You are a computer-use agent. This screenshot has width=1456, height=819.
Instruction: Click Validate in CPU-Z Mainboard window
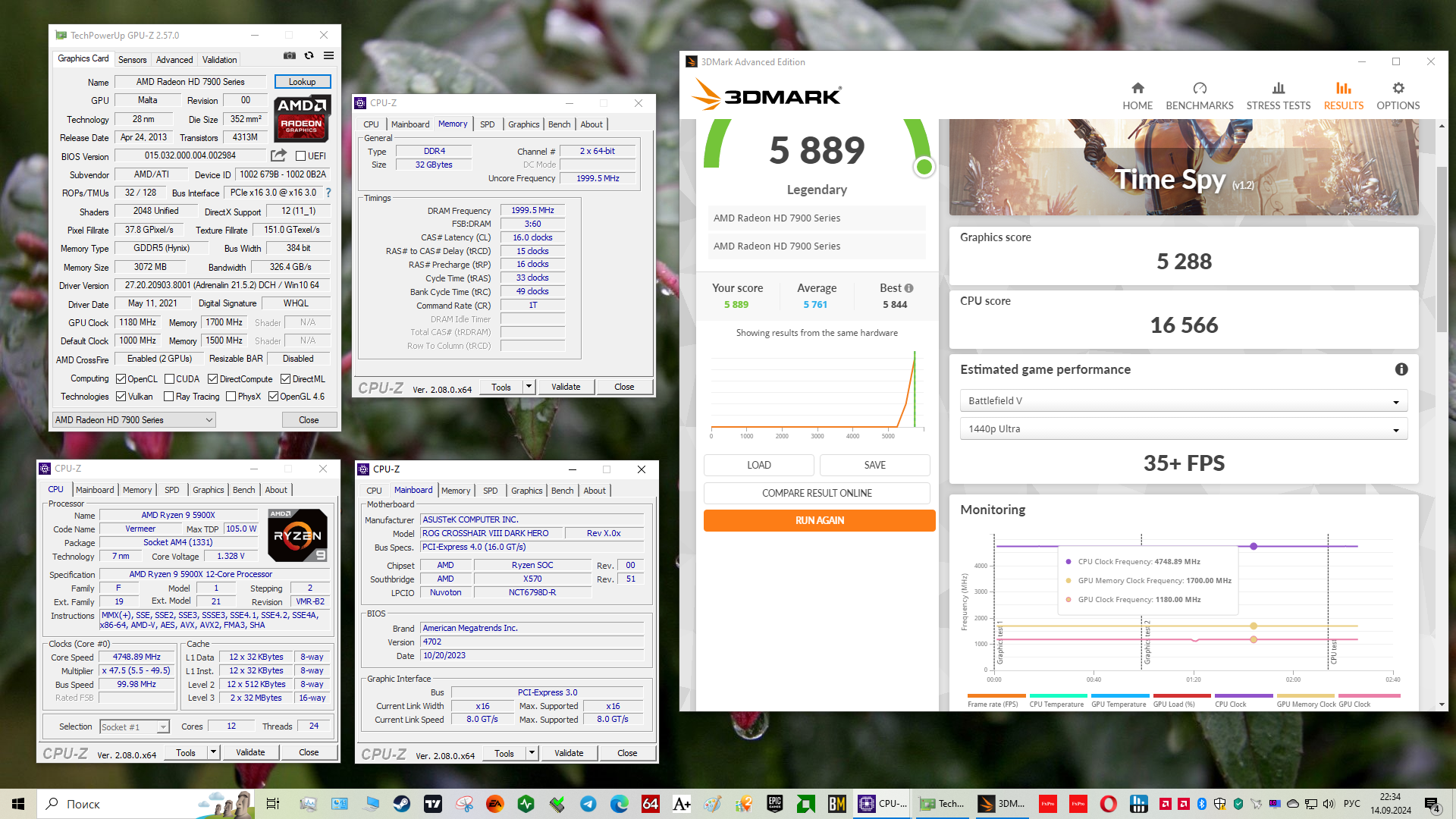point(569,753)
